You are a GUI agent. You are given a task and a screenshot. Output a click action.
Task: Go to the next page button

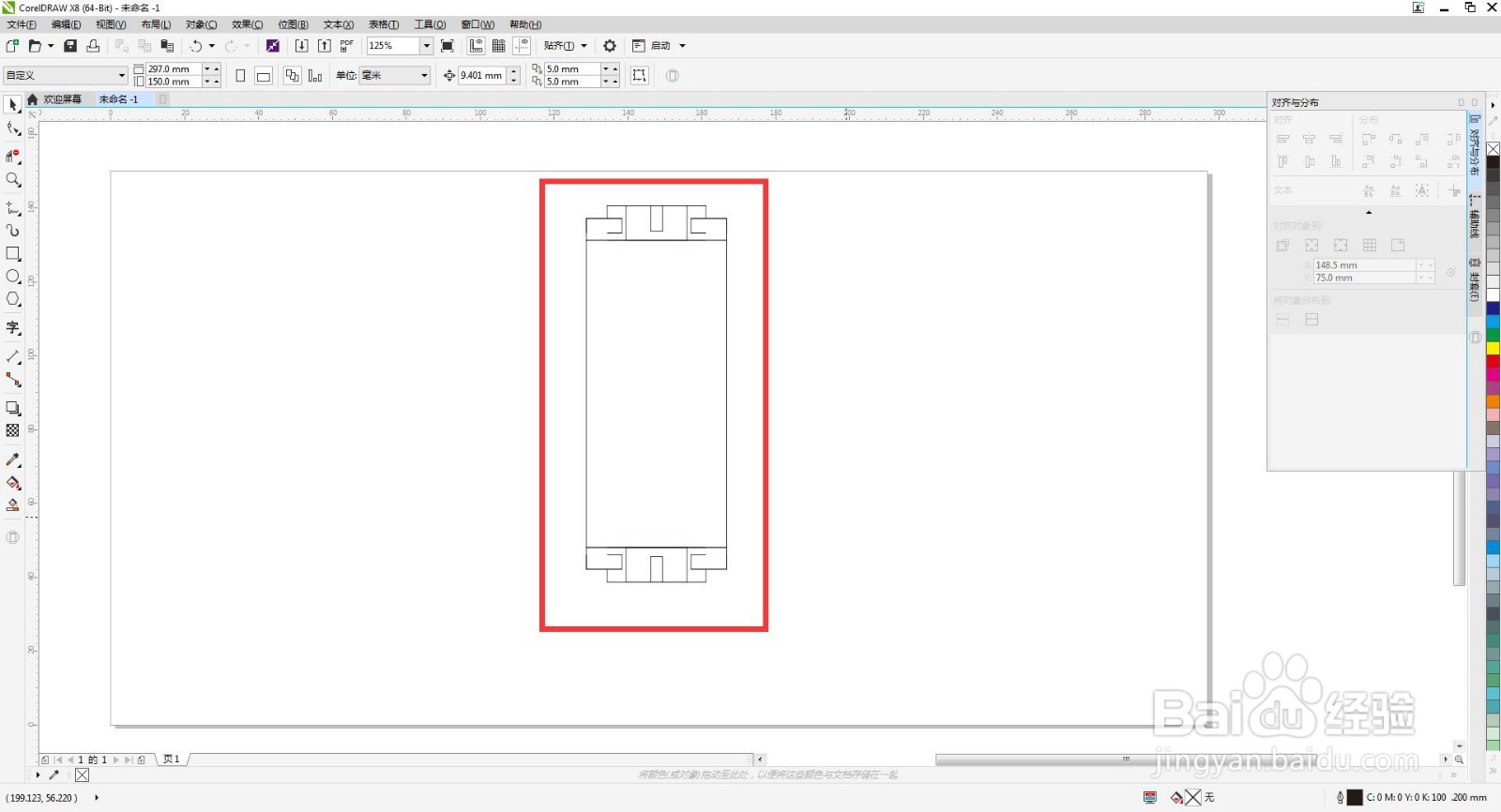[x=116, y=759]
